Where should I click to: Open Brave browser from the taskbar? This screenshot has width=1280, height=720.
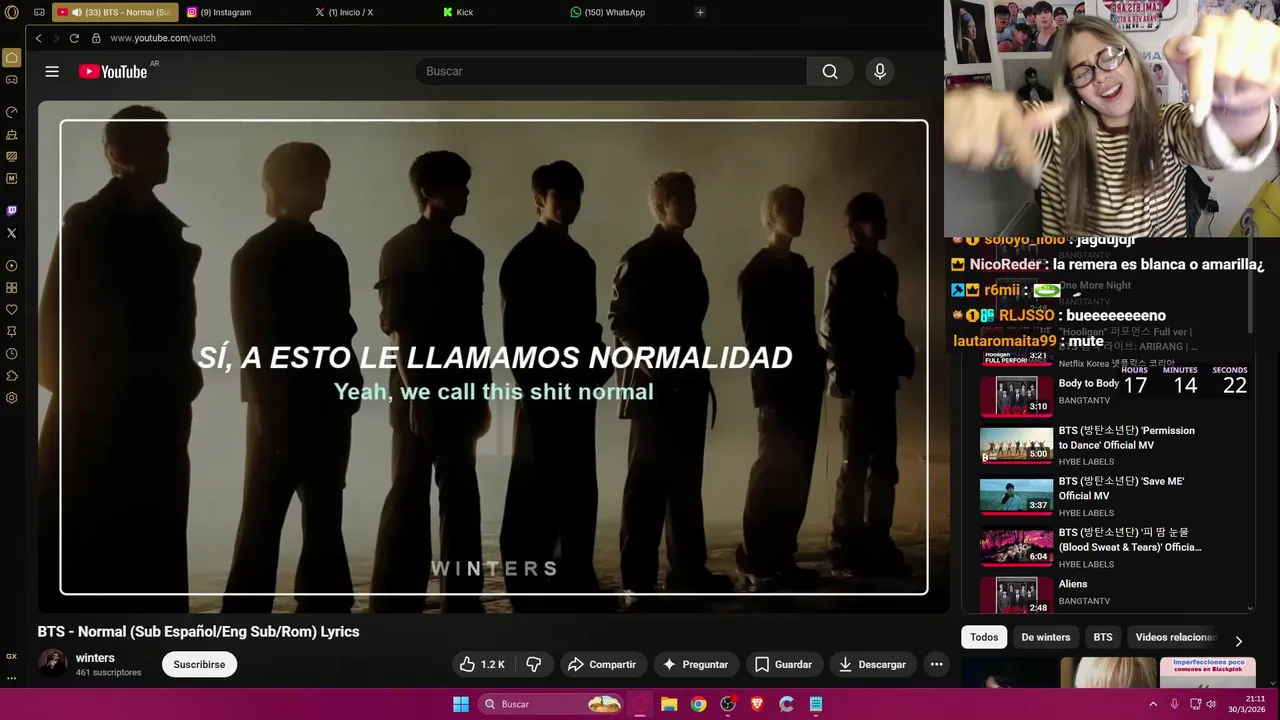[x=757, y=704]
